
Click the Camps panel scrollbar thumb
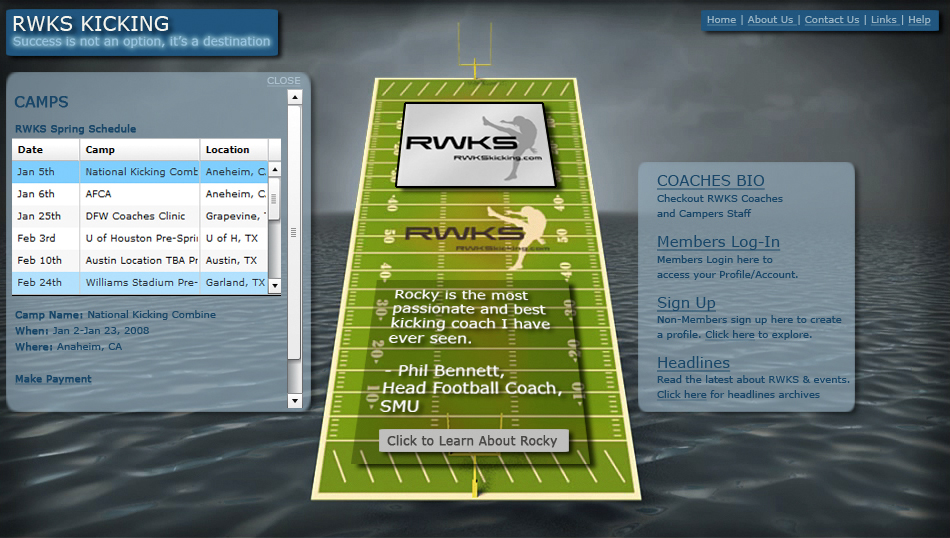tap(294, 233)
